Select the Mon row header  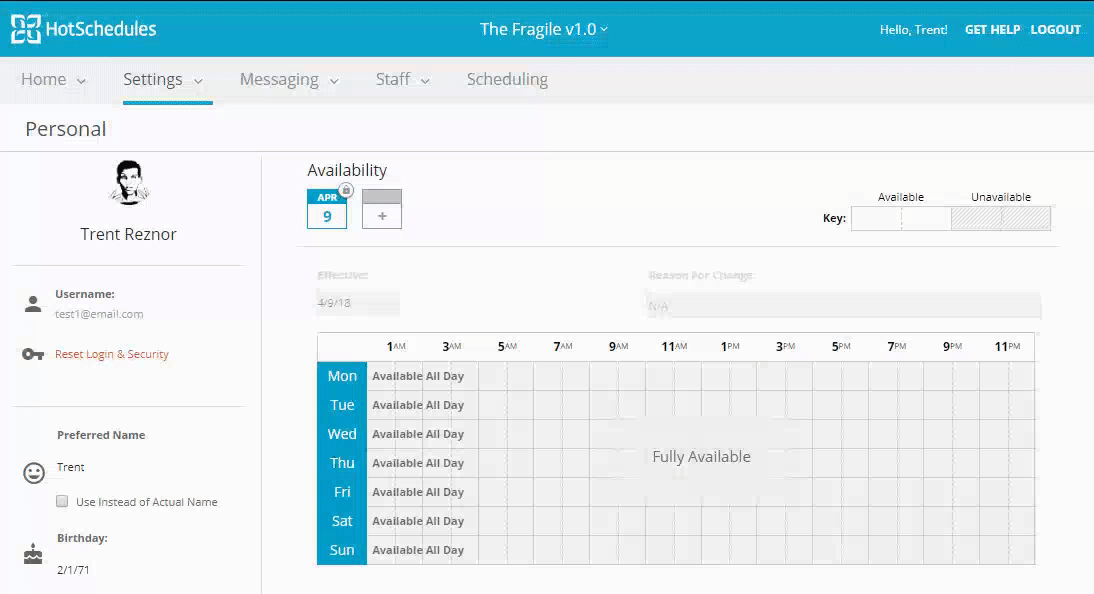coord(342,376)
